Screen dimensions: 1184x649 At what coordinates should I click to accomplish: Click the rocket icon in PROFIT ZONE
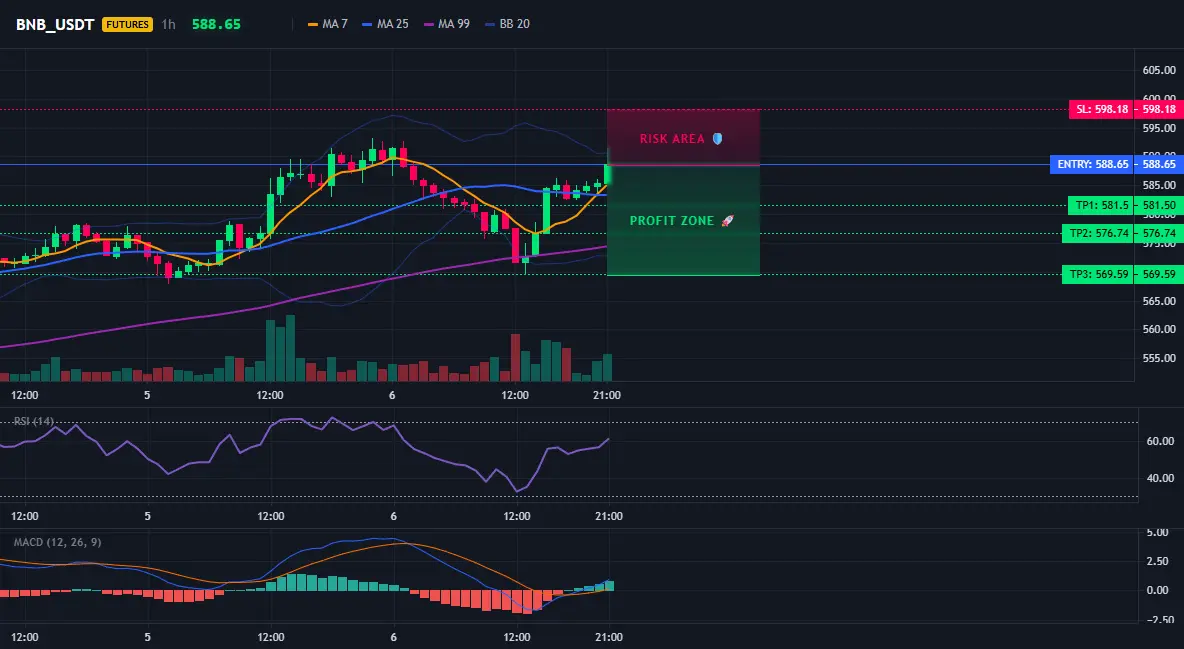tap(727, 221)
